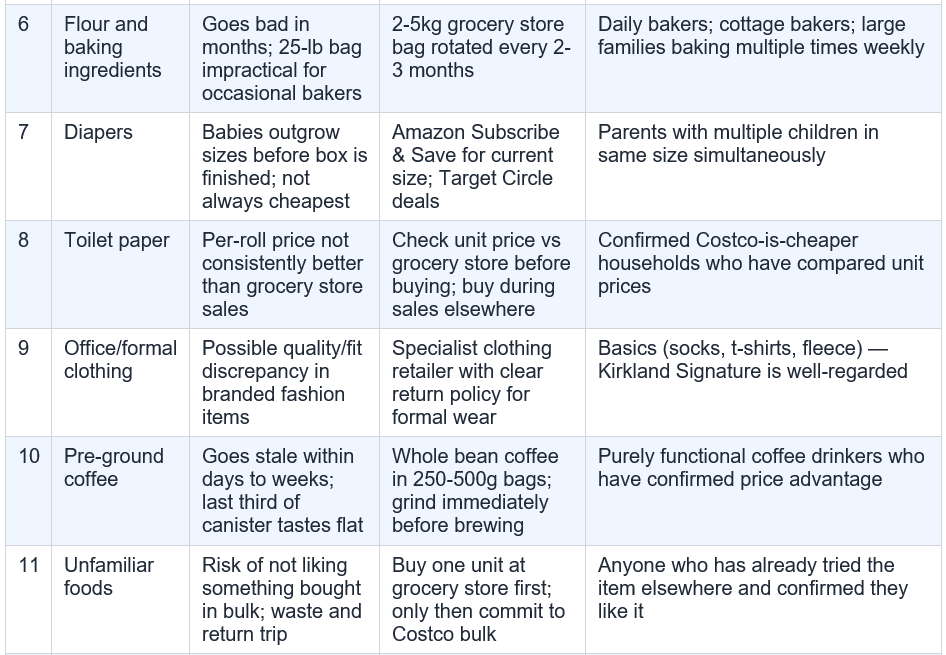Image resolution: width=946 pixels, height=655 pixels.
Task: Click the 'Toilet paper' item cell
Action: (120, 274)
